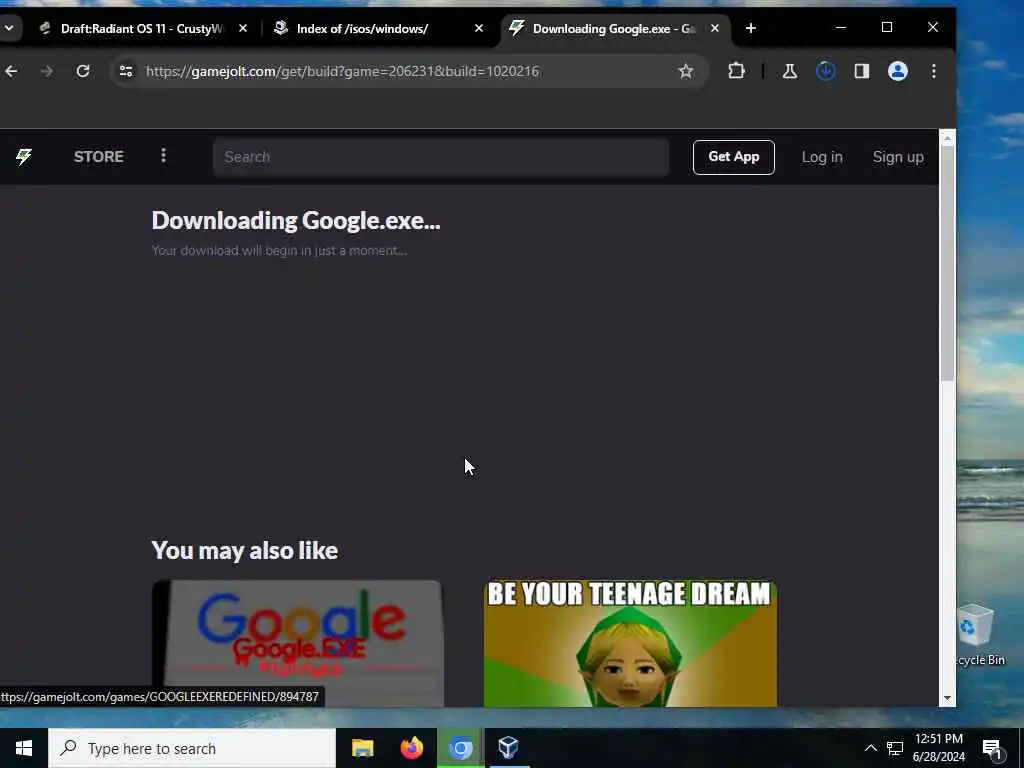
Task: Click the Downloading Google.exe... heading
Action: [296, 221]
